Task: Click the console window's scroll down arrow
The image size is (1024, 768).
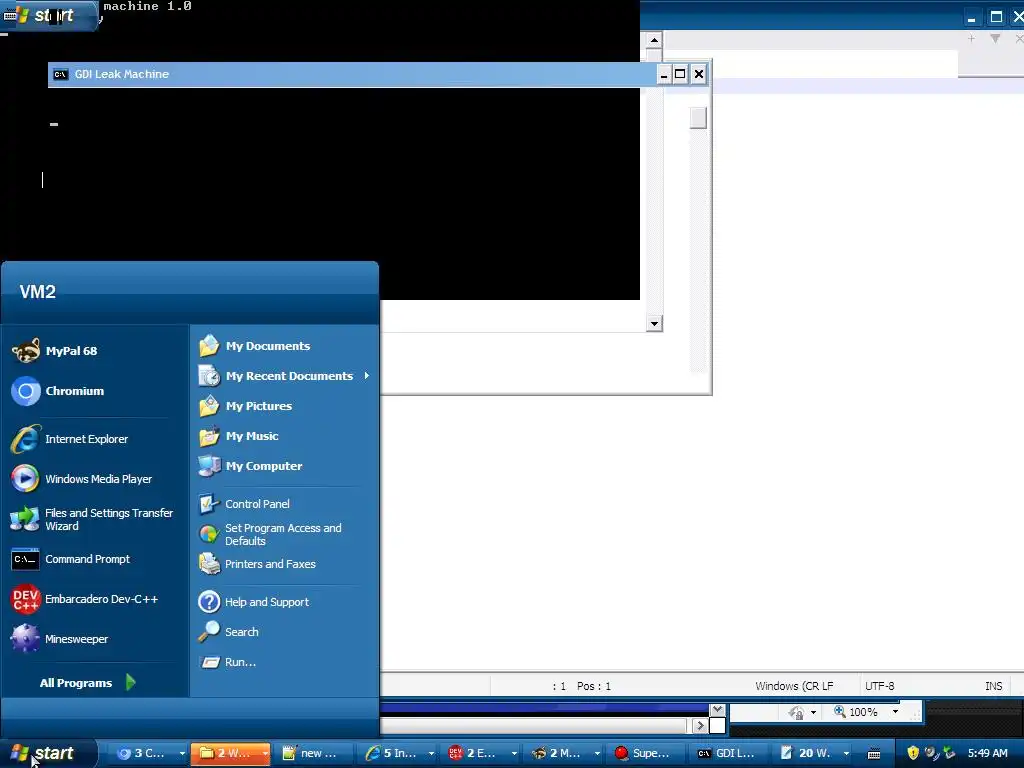Action: 654,323
